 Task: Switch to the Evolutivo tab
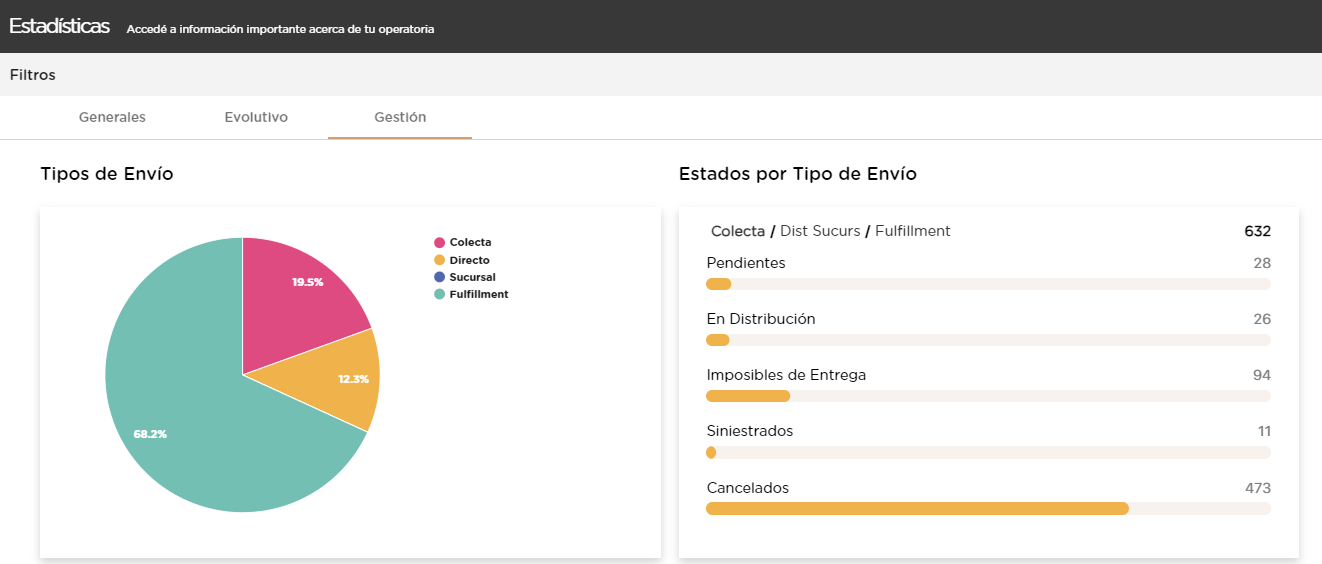(256, 117)
